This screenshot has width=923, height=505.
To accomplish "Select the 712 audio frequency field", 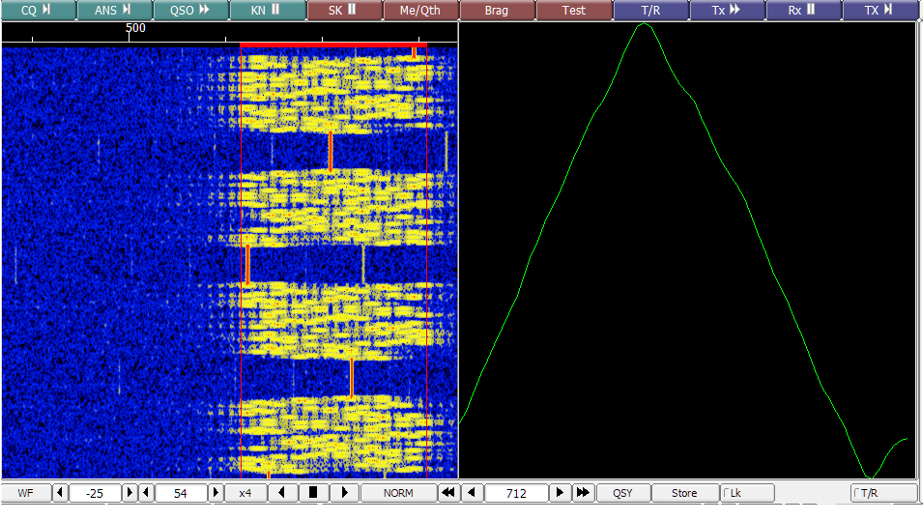I will [x=517, y=493].
